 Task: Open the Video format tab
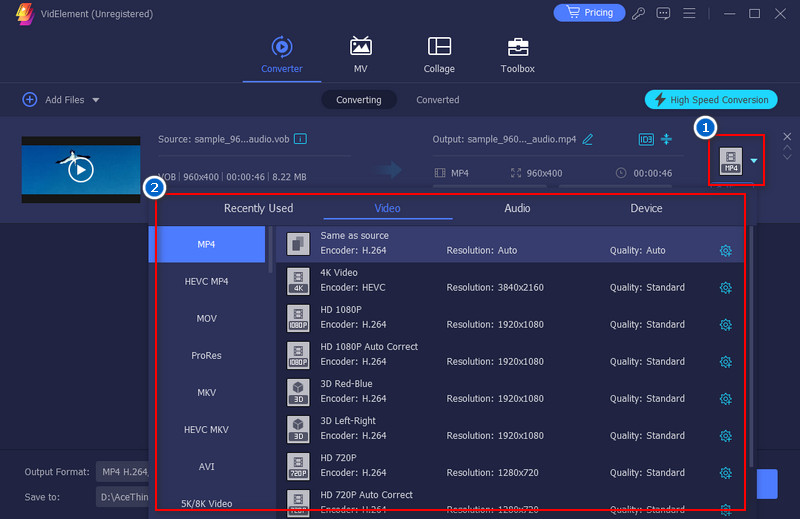[388, 208]
